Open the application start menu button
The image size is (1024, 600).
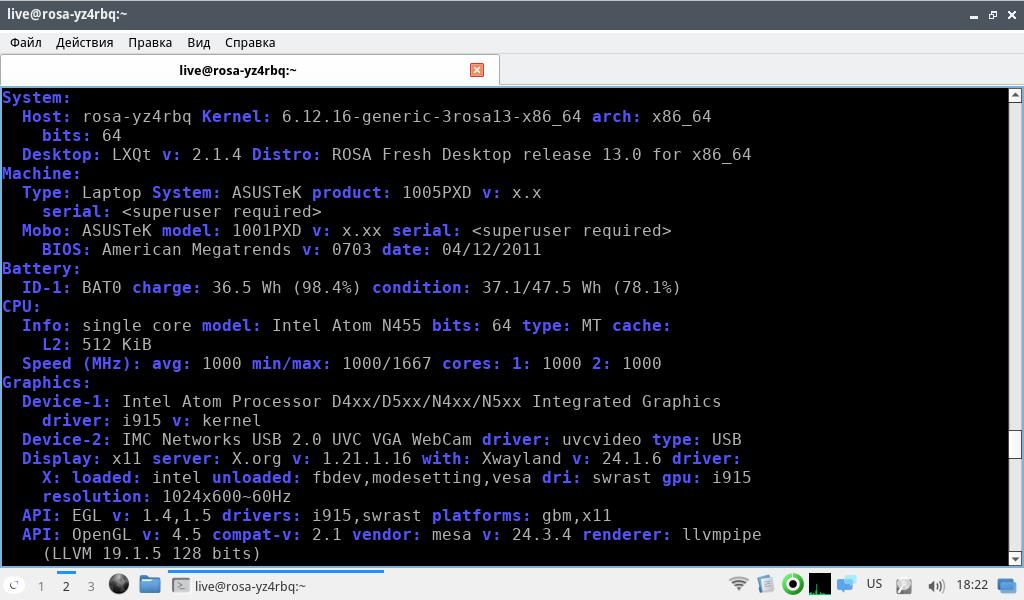click(13, 586)
